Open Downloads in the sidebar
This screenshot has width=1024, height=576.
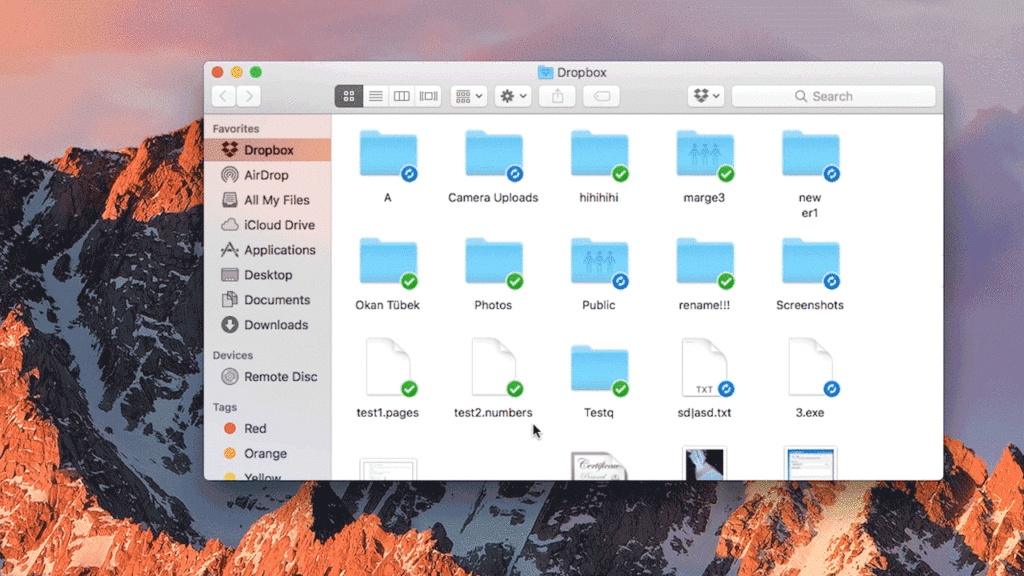[x=268, y=325]
